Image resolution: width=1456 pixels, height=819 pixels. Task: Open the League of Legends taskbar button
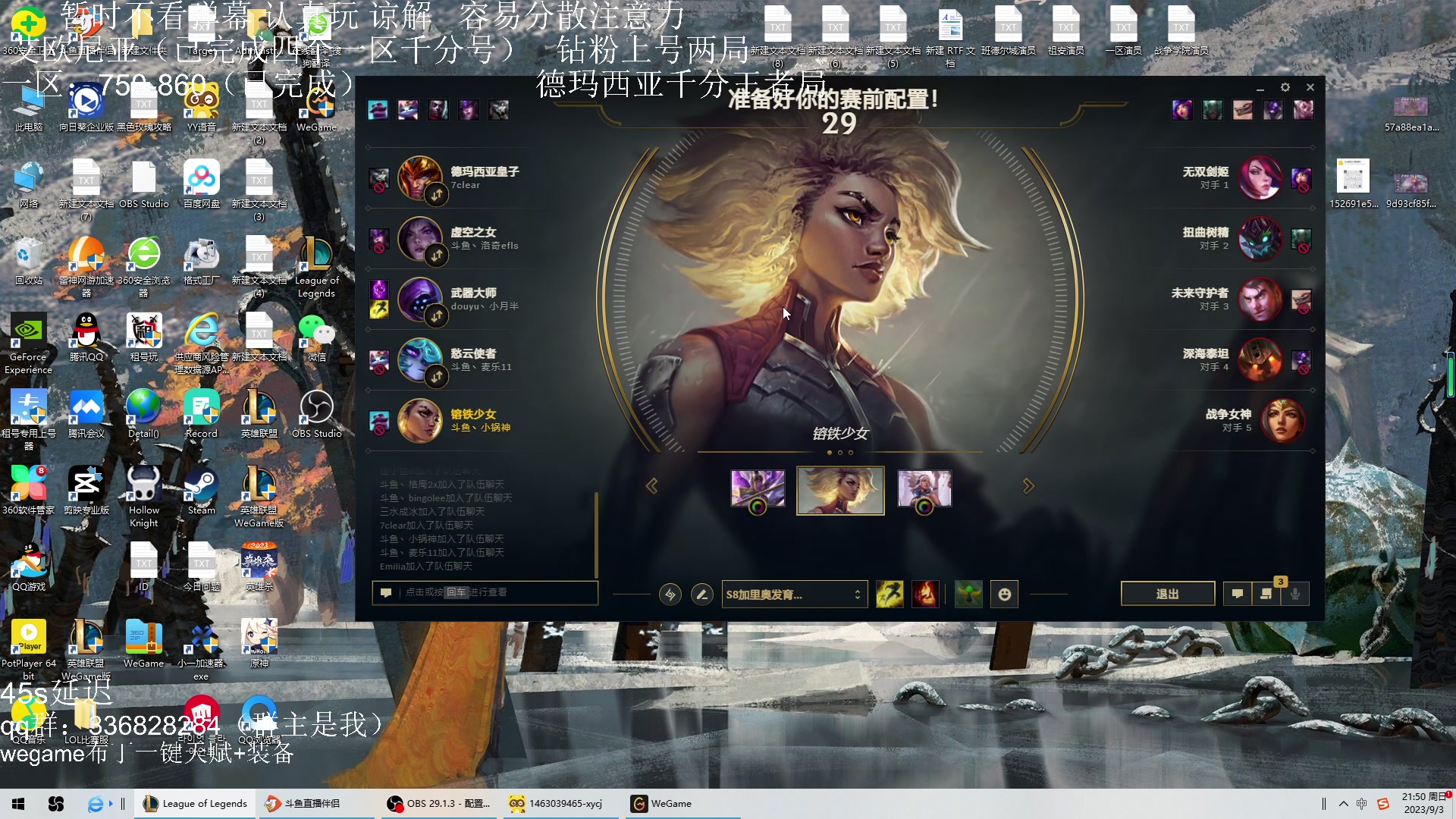click(x=195, y=804)
